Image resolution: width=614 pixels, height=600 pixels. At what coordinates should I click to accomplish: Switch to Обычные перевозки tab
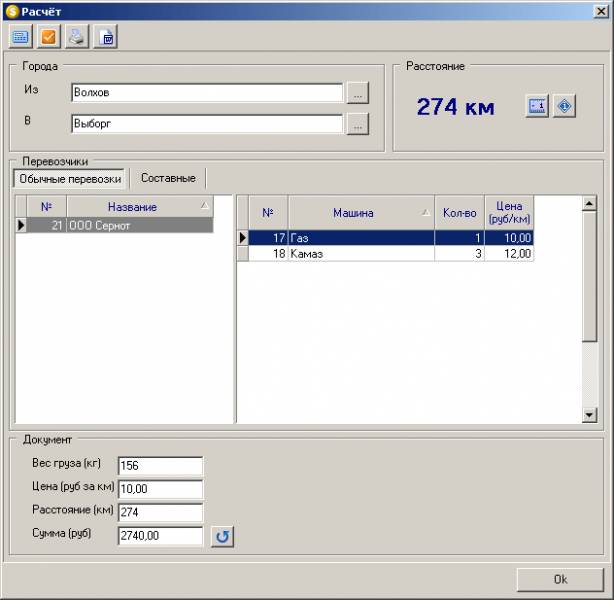coord(69,179)
